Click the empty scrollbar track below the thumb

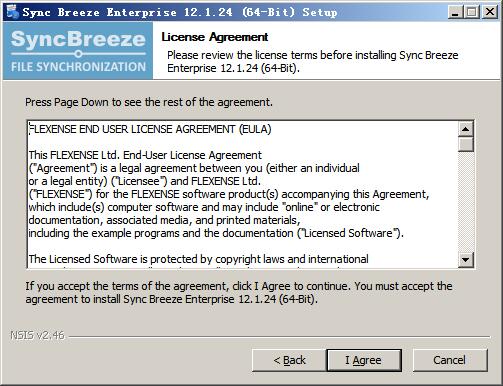(466, 202)
